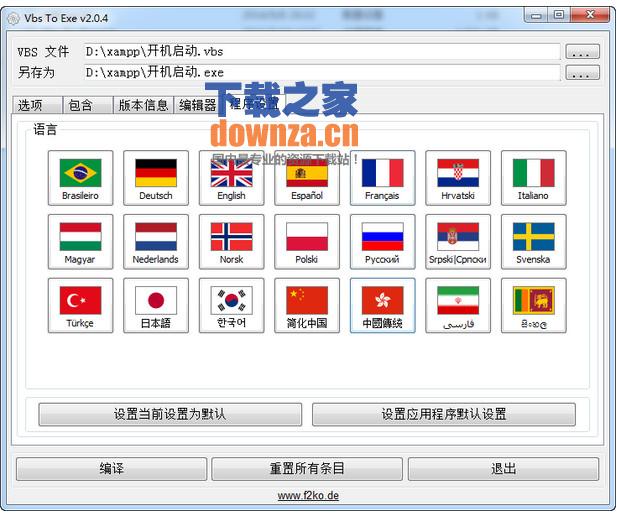The width and height of the screenshot is (617, 513).
Task: Pick the Sinhala Sri Lanka flag
Action: click(534, 306)
